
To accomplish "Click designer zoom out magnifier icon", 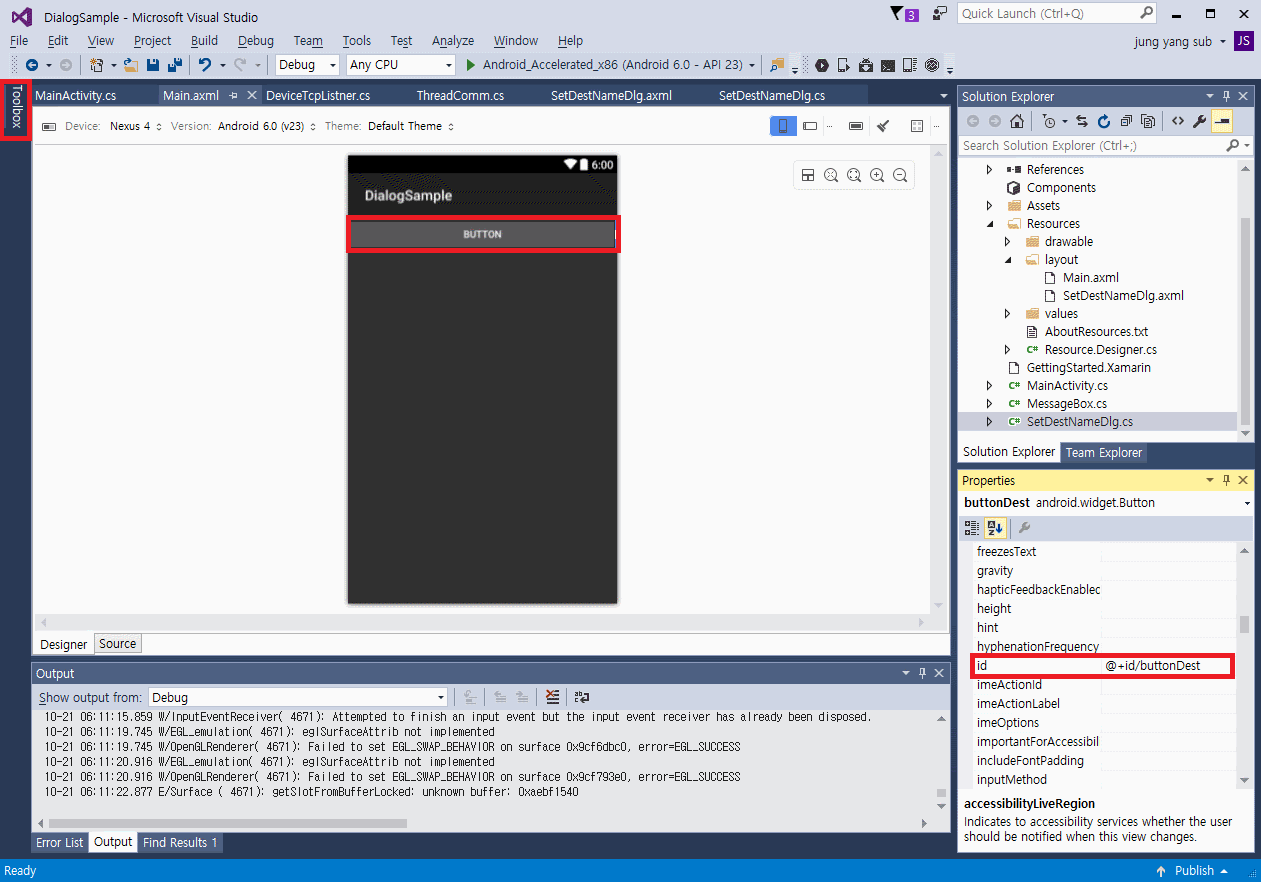I will 900,175.
